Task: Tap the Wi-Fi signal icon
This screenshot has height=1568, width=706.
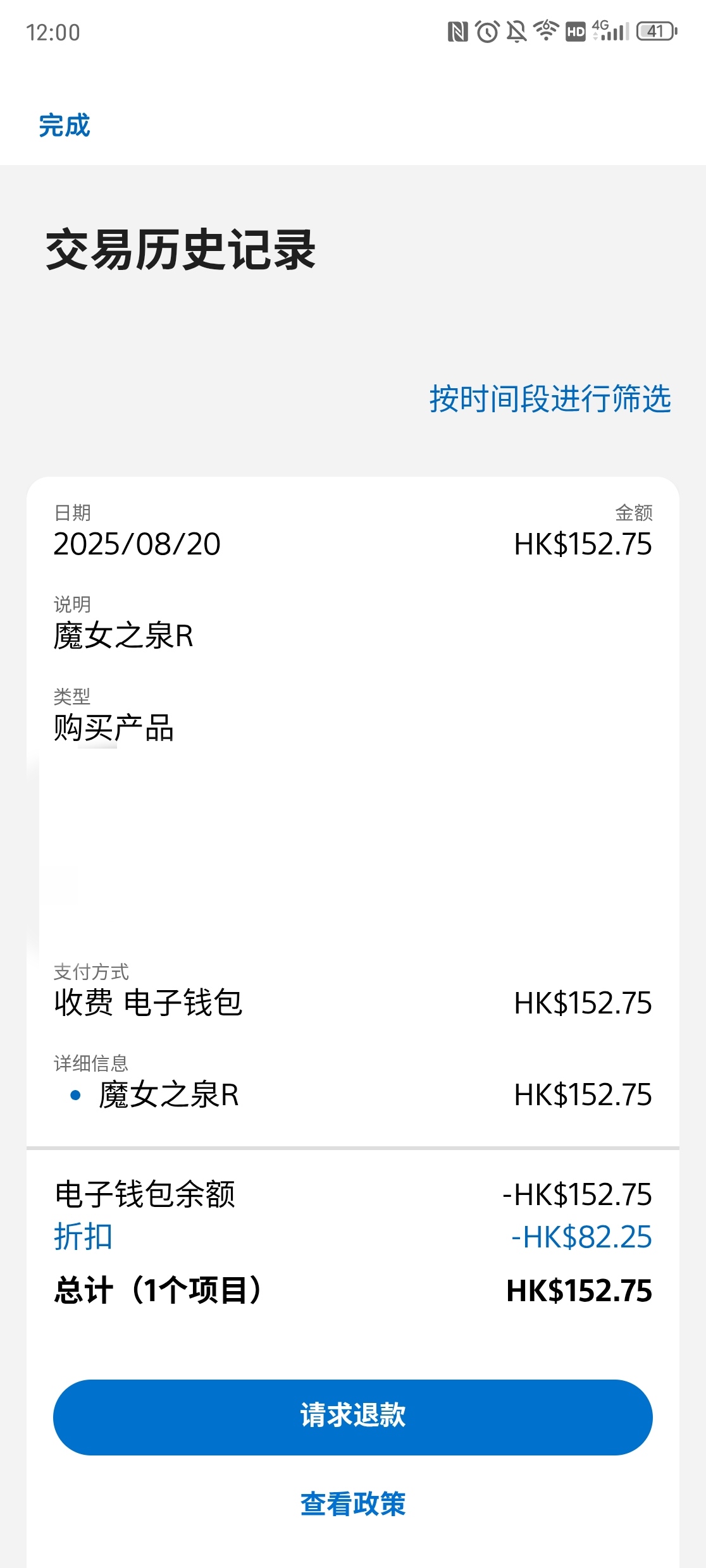Action: tap(545, 30)
